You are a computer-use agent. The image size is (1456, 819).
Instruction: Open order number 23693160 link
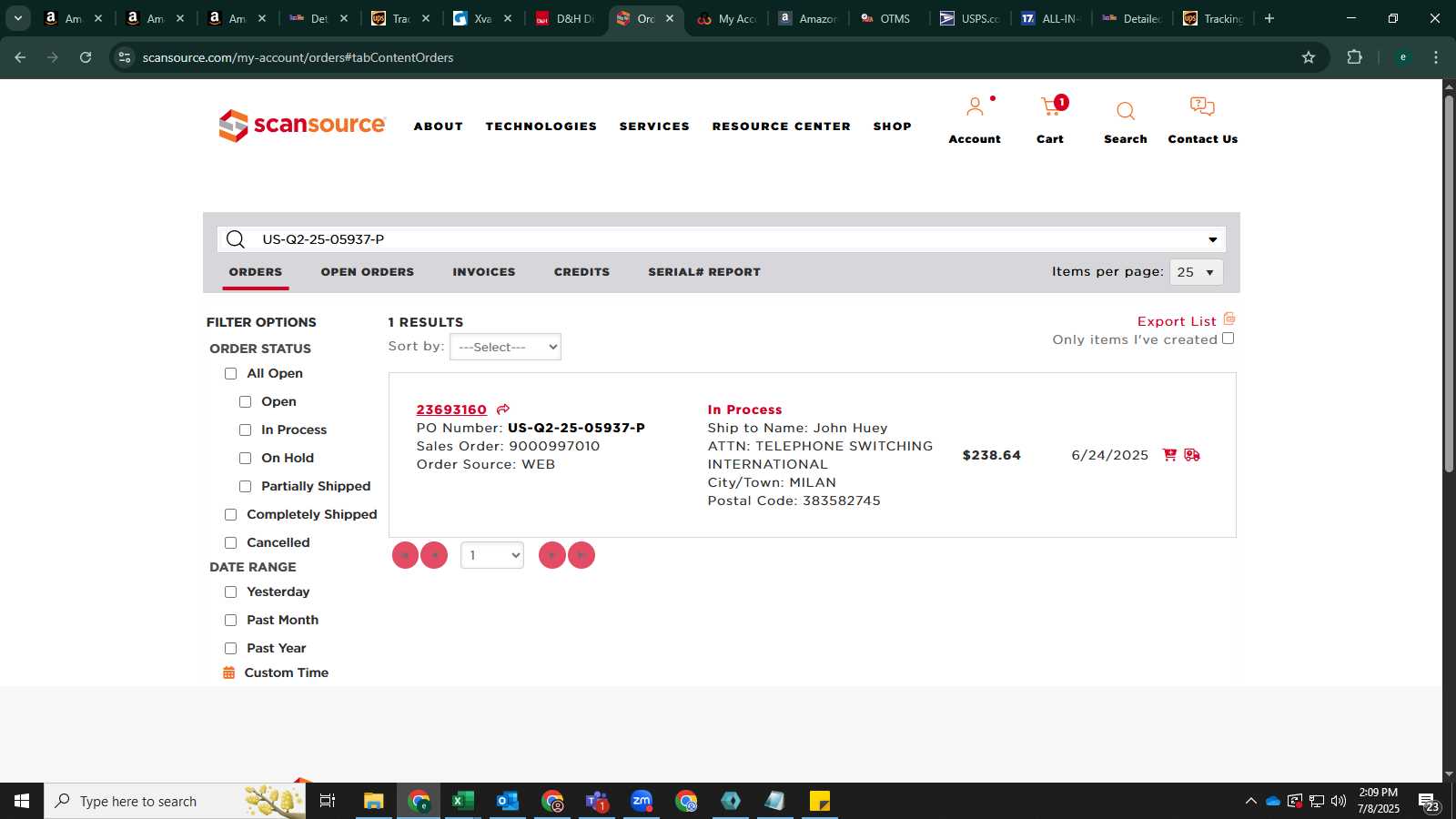[x=451, y=409]
